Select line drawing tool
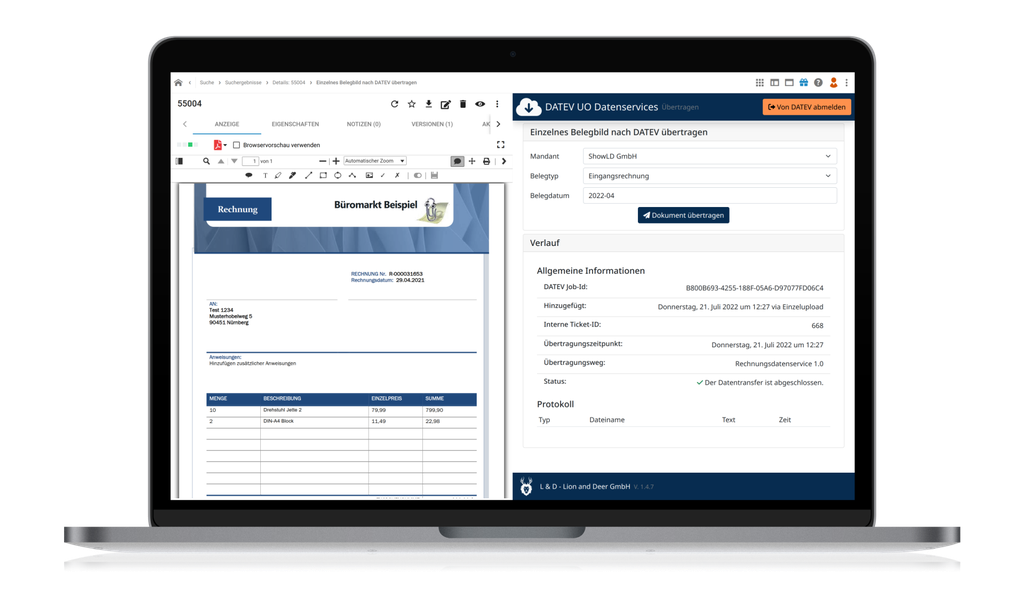The height and width of the screenshot is (589, 1024). point(308,176)
